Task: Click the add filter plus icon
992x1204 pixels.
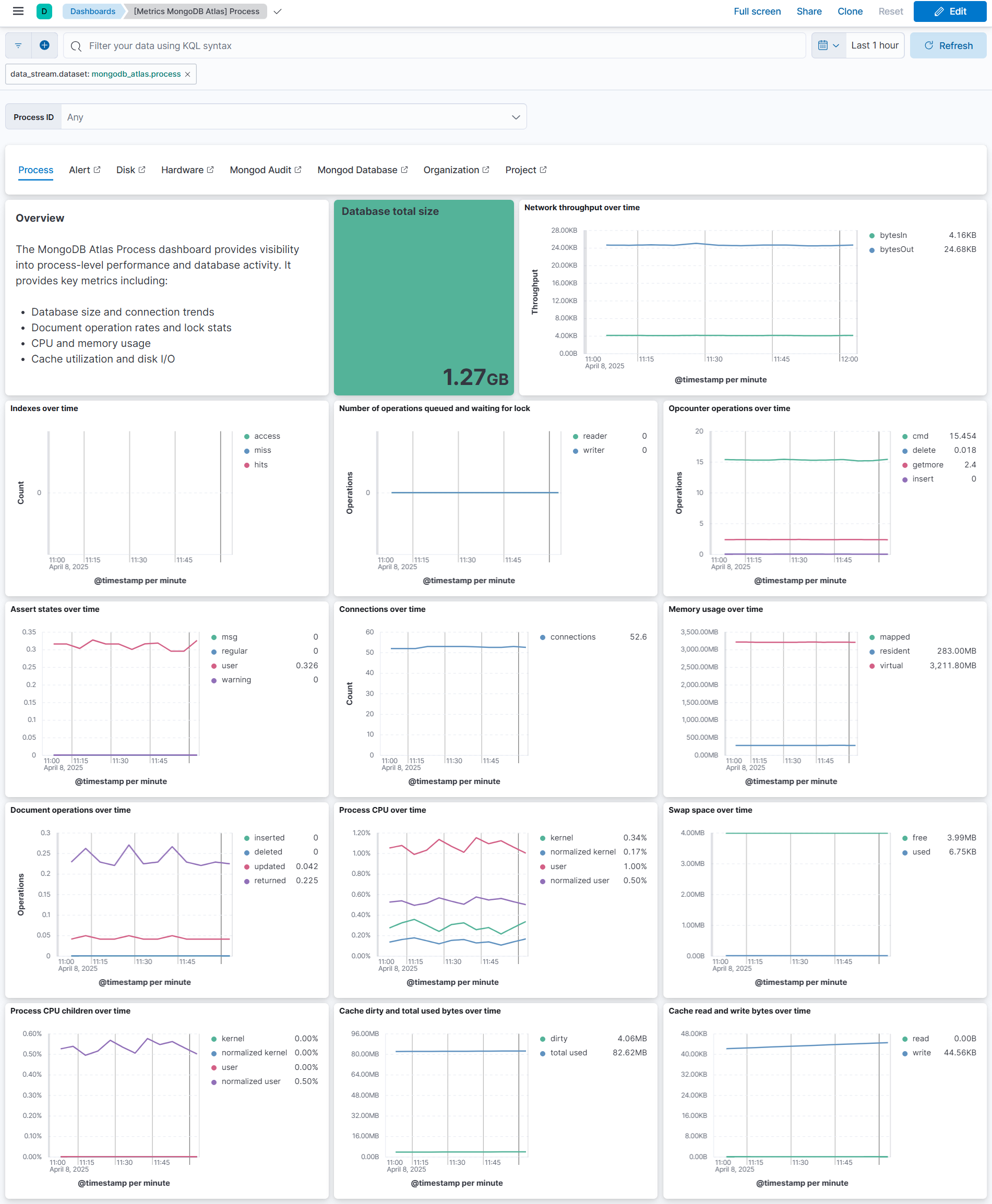Action: coord(44,45)
